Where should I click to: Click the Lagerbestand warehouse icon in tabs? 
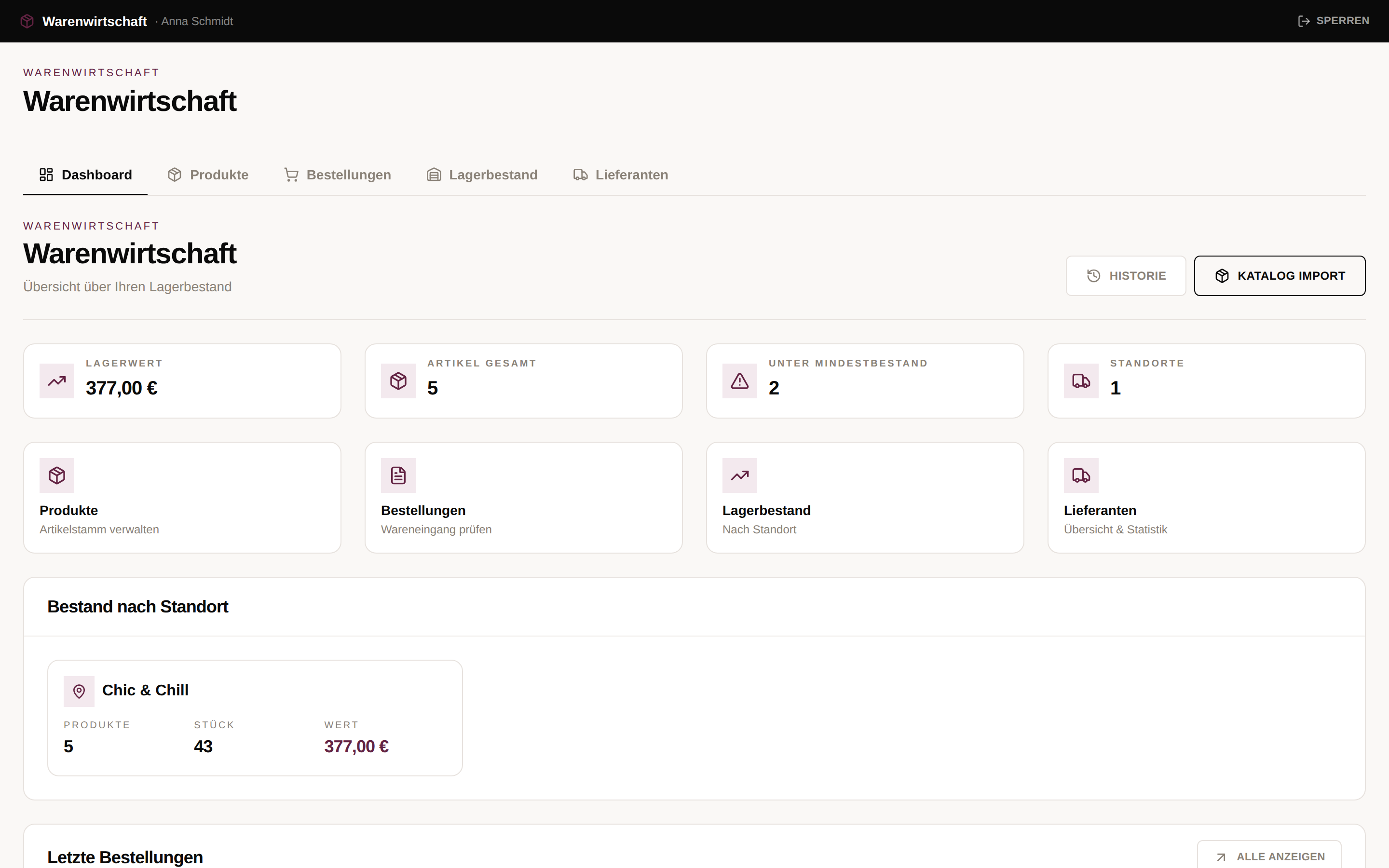(434, 175)
